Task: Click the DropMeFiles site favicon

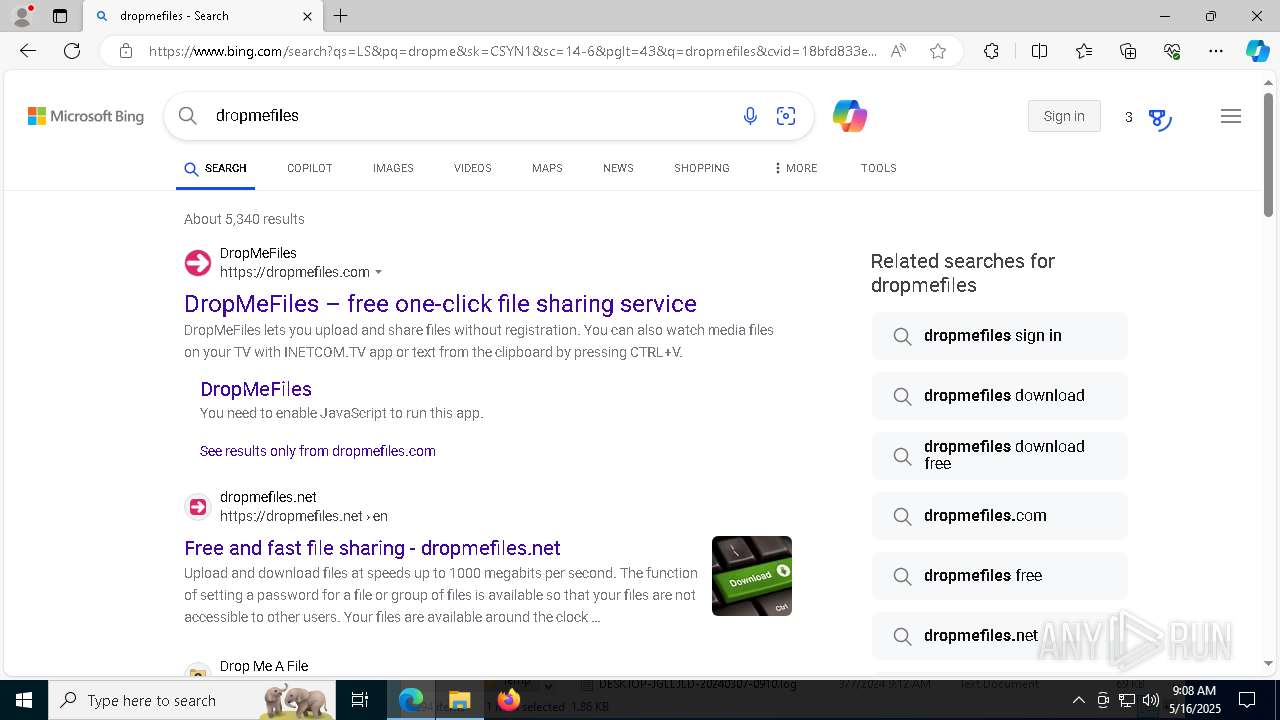Action: click(x=198, y=263)
